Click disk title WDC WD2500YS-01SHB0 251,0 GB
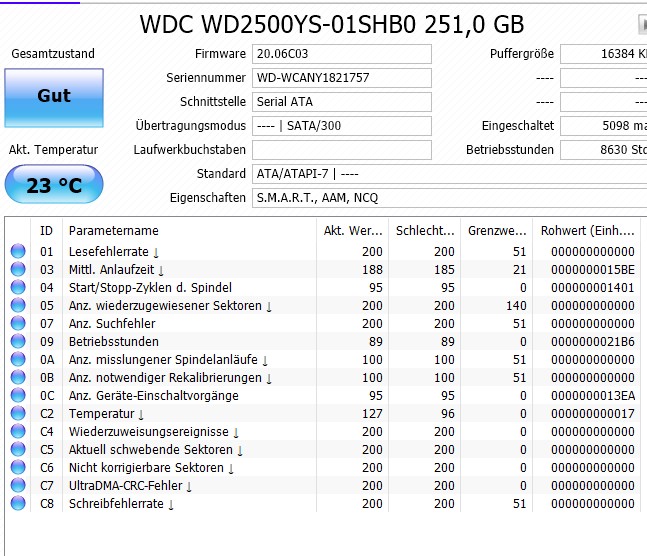 332,24
